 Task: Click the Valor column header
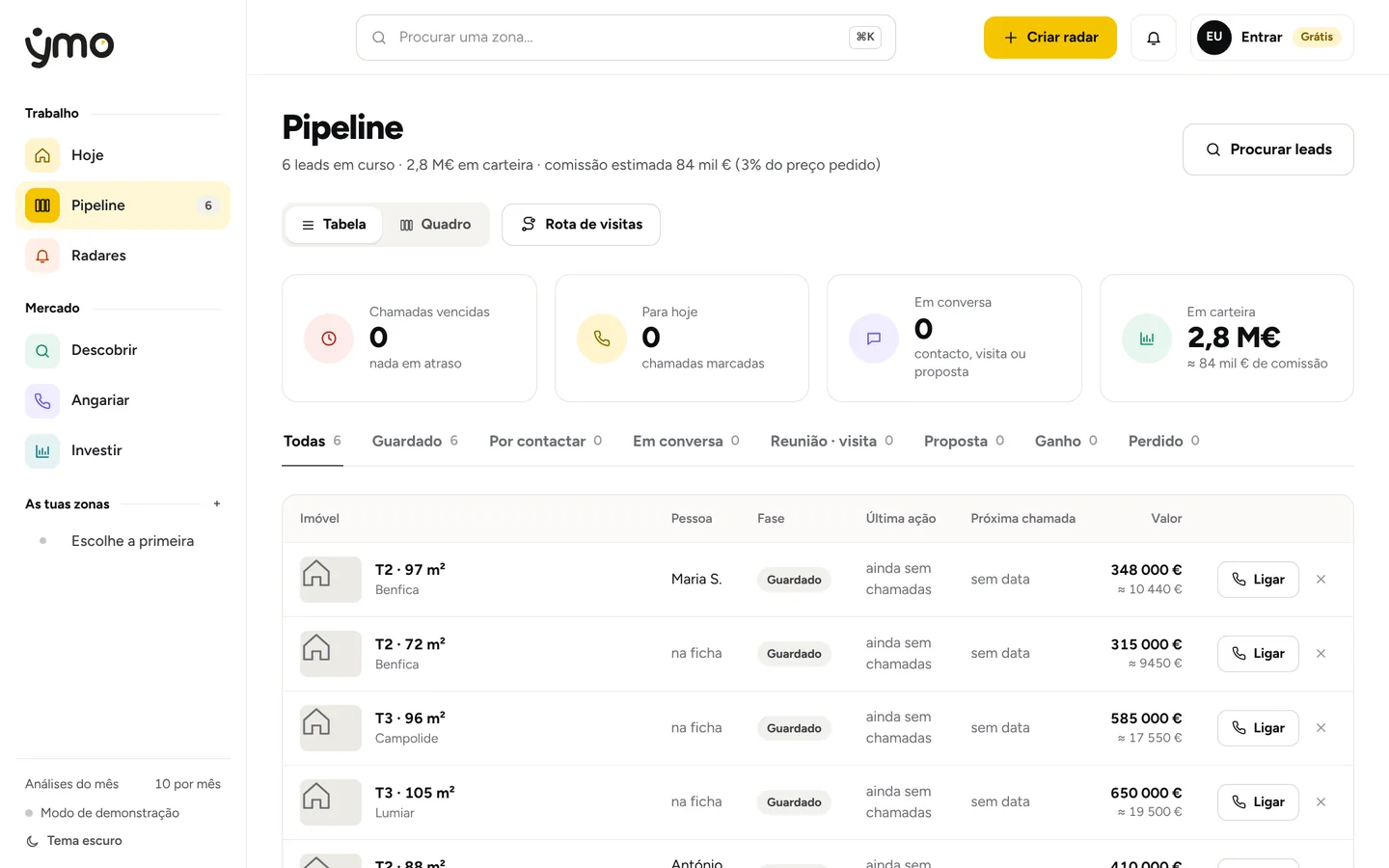(x=1166, y=519)
